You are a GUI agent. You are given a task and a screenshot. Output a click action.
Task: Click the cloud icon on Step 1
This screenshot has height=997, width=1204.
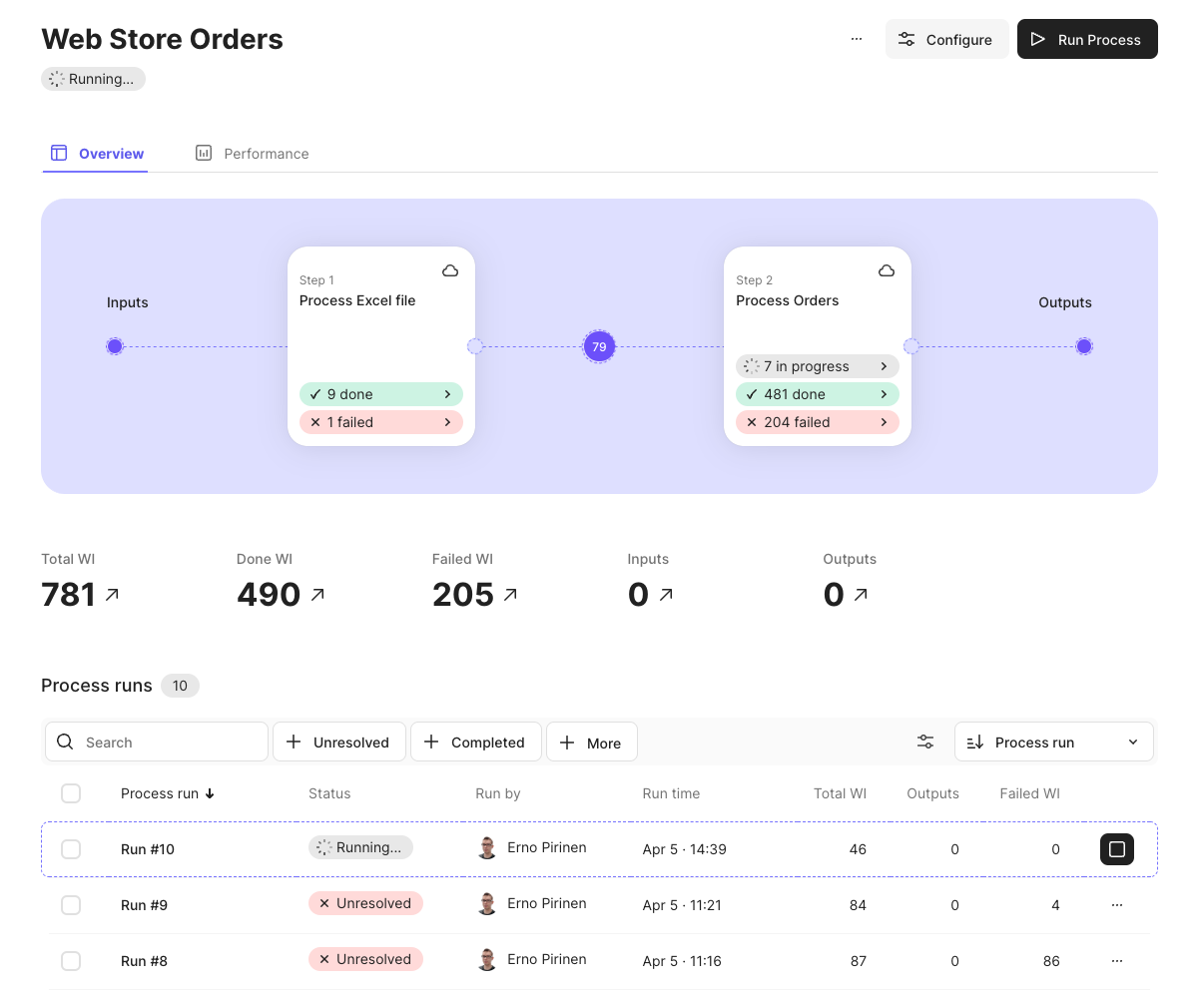pos(450,271)
